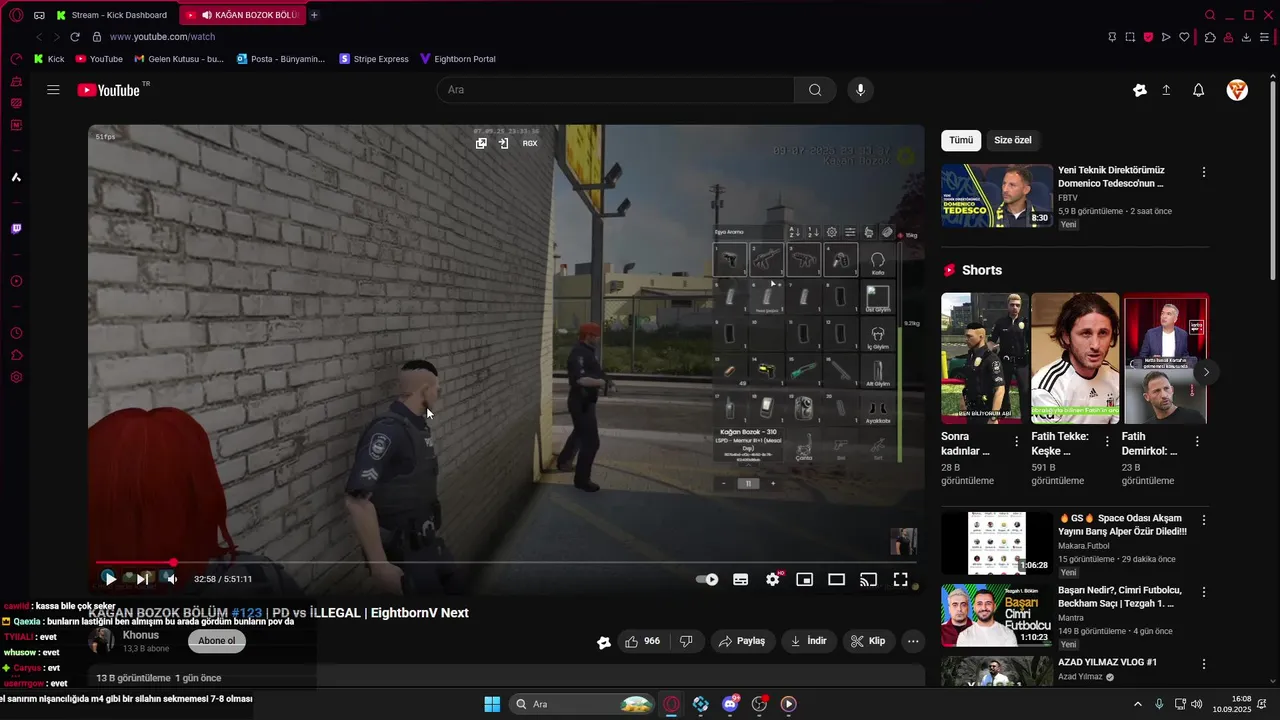This screenshot has width=1280, height=720.
Task: Open options for AZAD YILMAZ VLOG video
Action: pyautogui.click(x=1204, y=664)
